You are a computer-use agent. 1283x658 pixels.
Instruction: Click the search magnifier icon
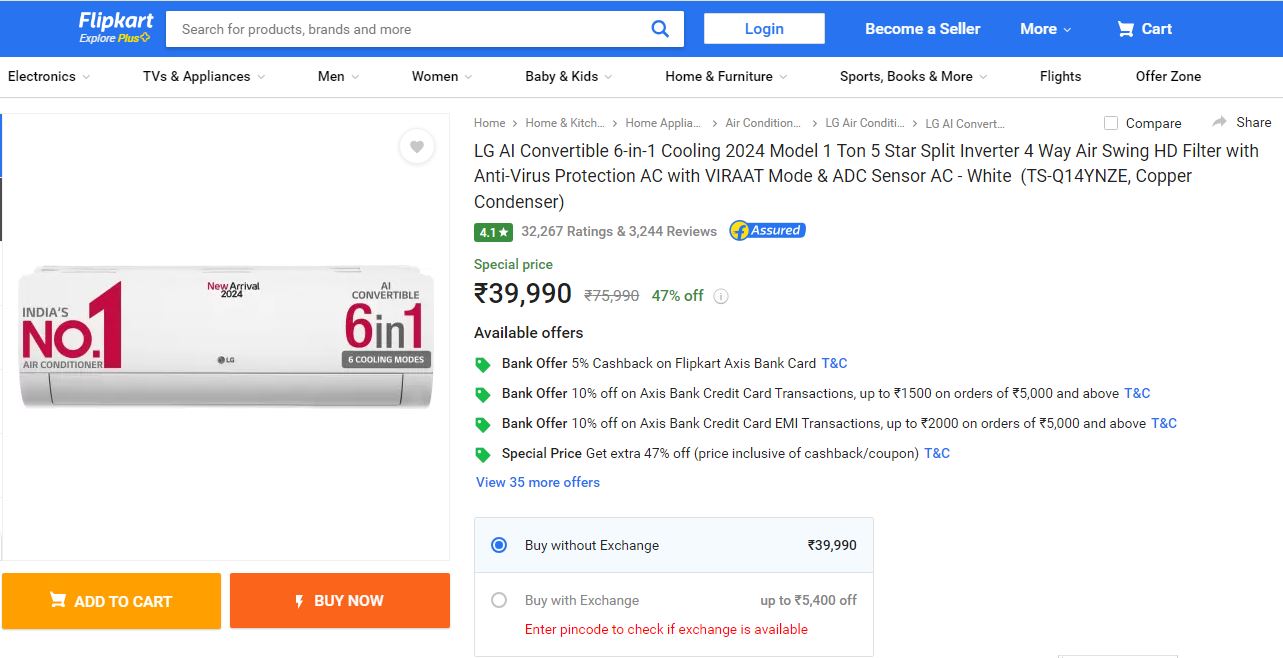point(659,29)
